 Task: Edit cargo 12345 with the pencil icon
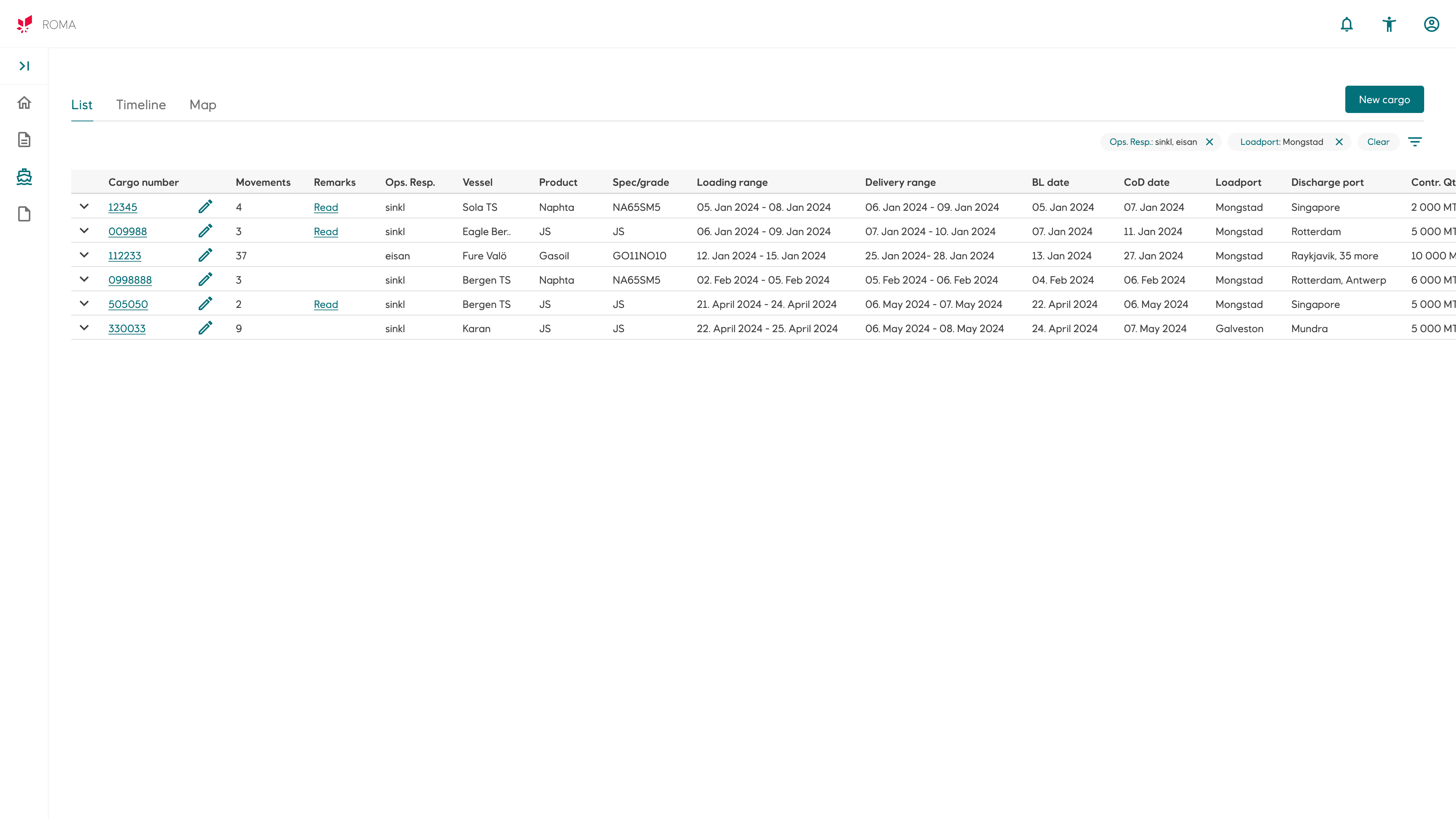[205, 207]
